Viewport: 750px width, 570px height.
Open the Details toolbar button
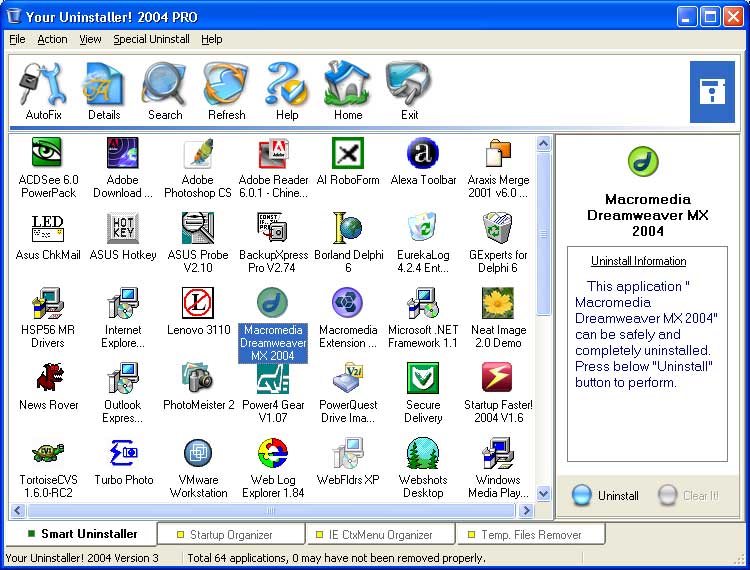103,90
